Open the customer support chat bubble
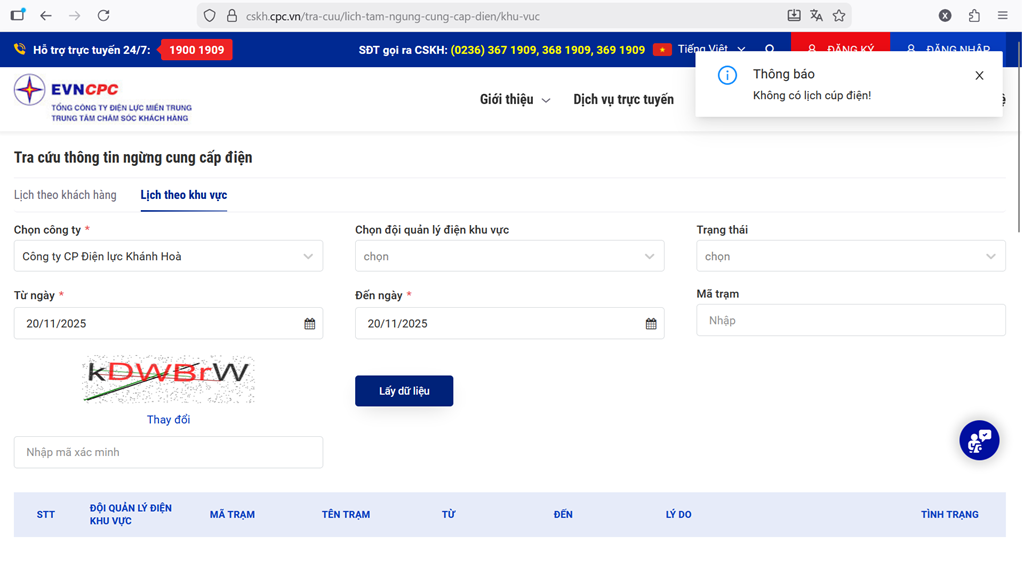1024x576 pixels. (979, 440)
